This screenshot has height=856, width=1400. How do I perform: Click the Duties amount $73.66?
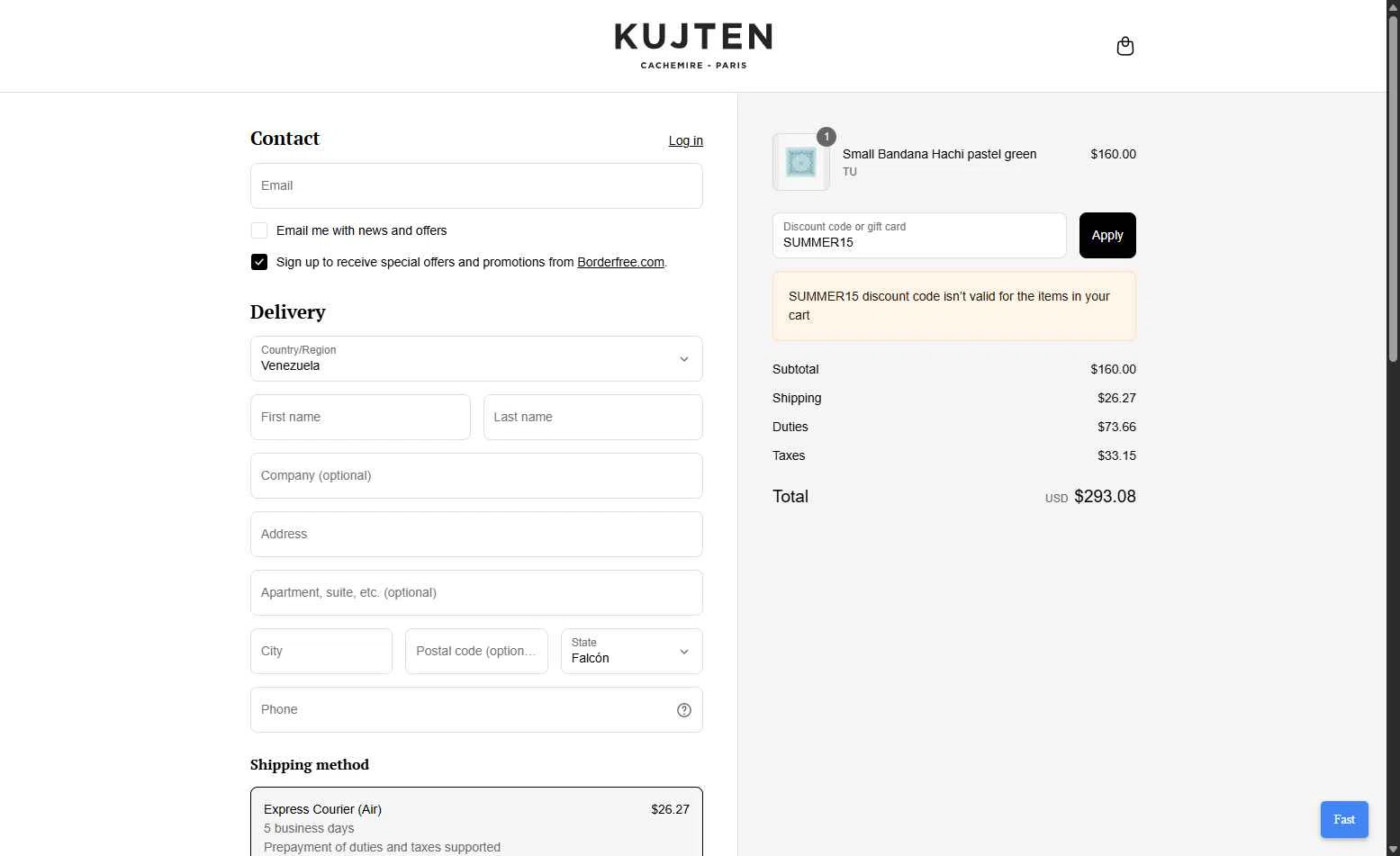1116,427
